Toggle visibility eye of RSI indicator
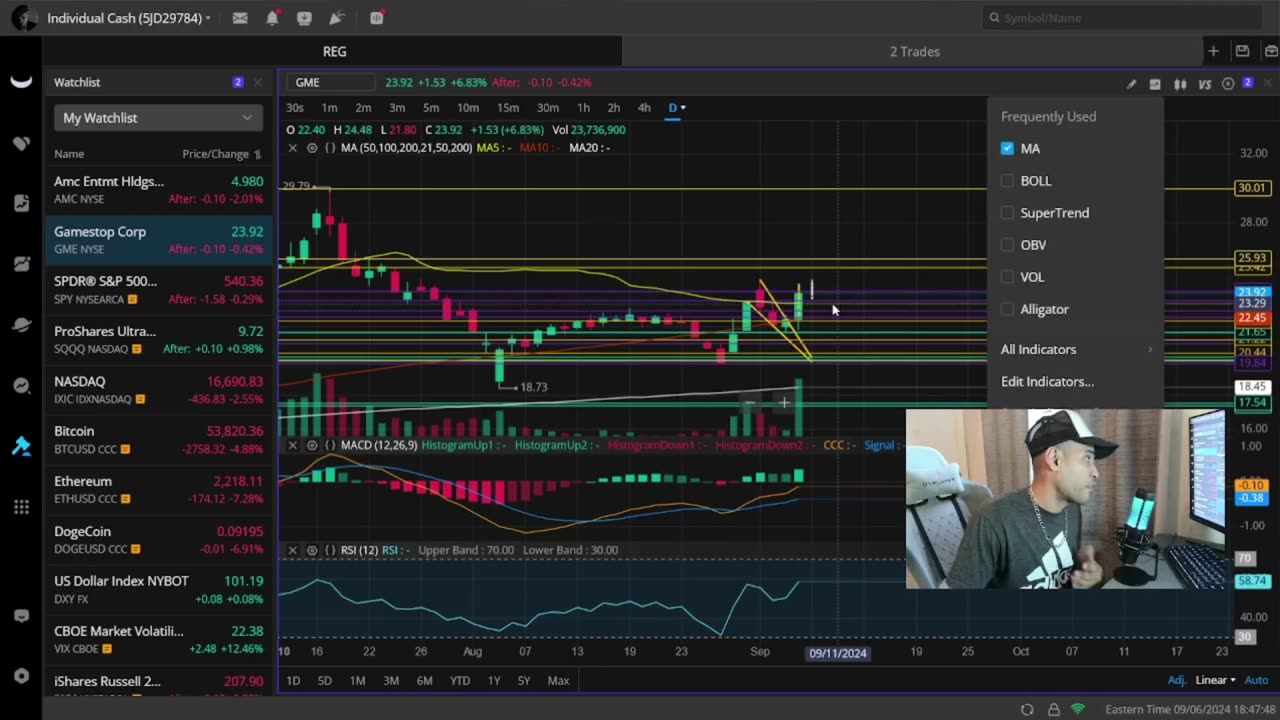Screen dimensions: 1280x720 (312, 550)
